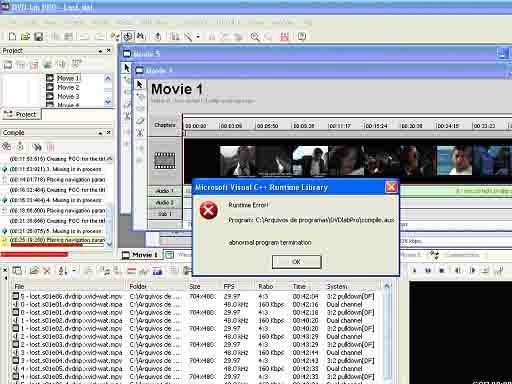Click the Project tree scroll-up arrow

(108, 78)
